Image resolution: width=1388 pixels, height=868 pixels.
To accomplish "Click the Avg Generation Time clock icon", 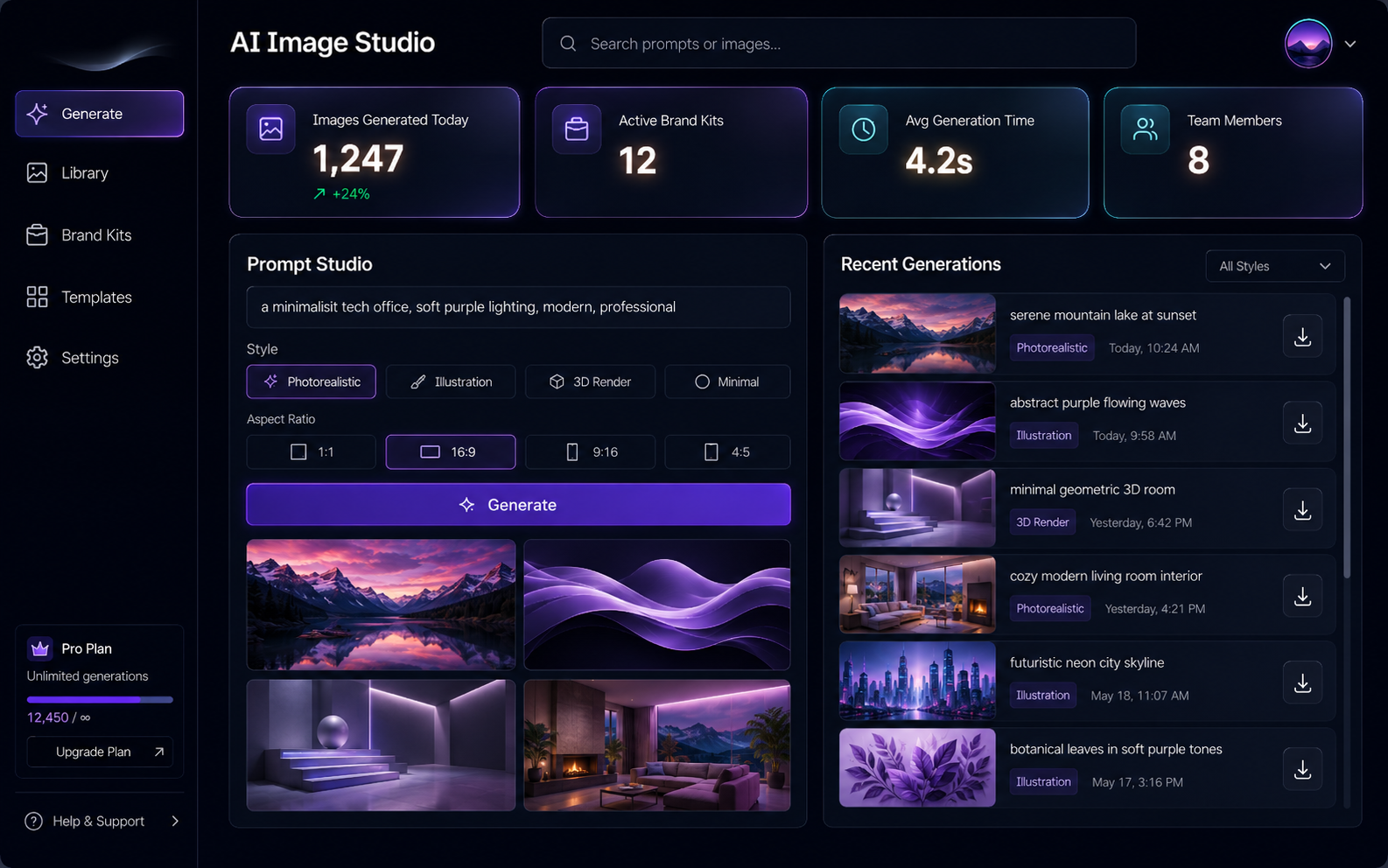I will click(x=864, y=129).
